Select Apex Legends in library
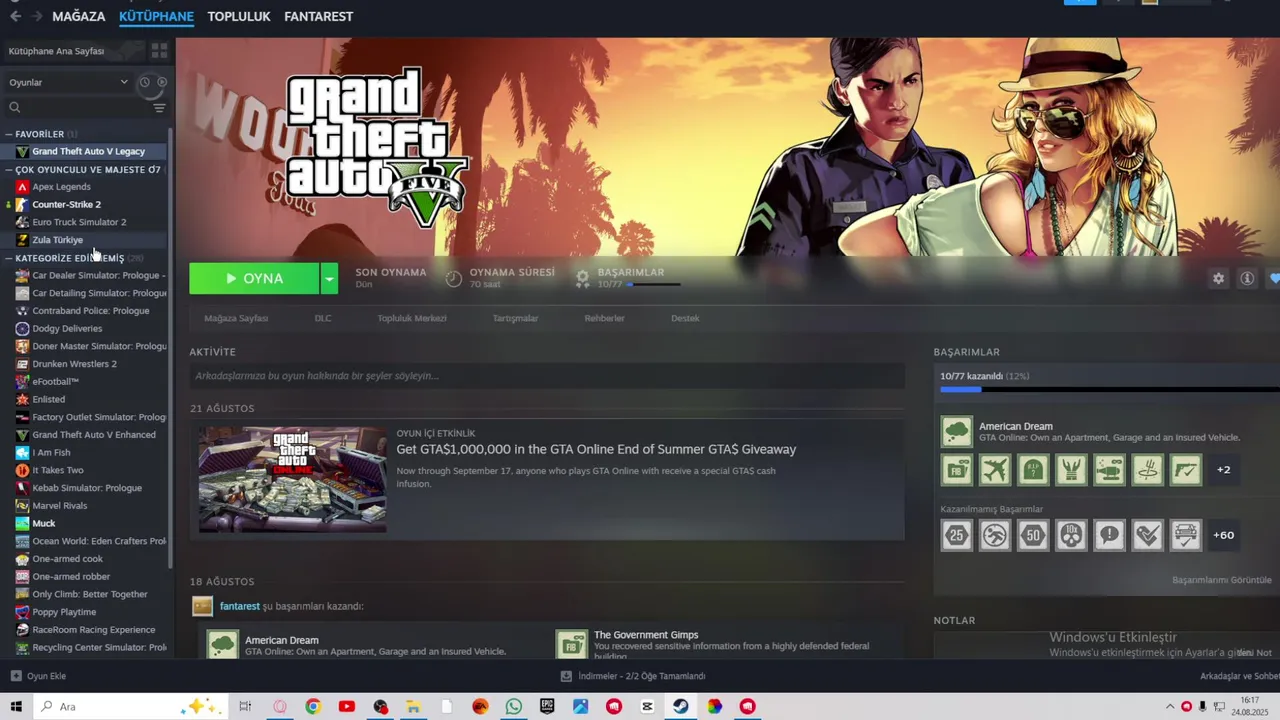 click(x=61, y=186)
